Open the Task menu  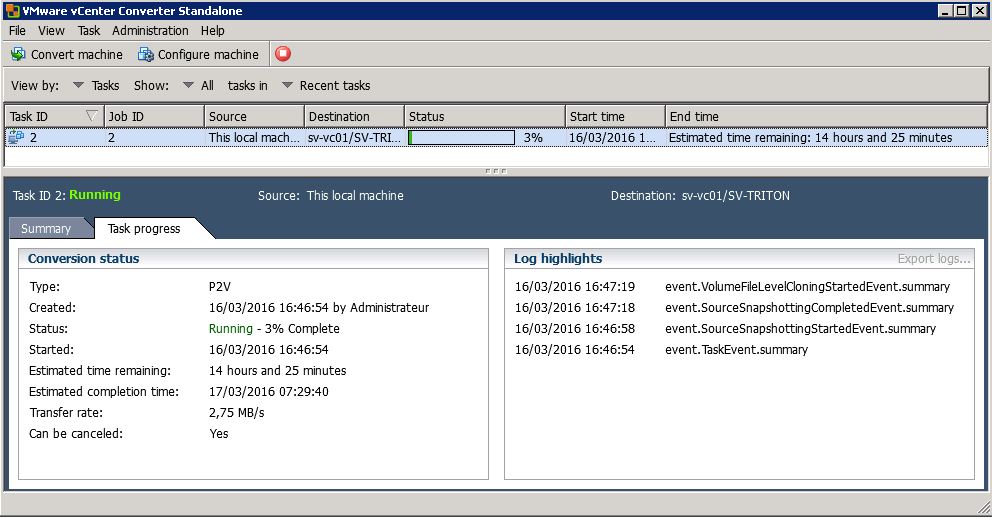pos(89,30)
